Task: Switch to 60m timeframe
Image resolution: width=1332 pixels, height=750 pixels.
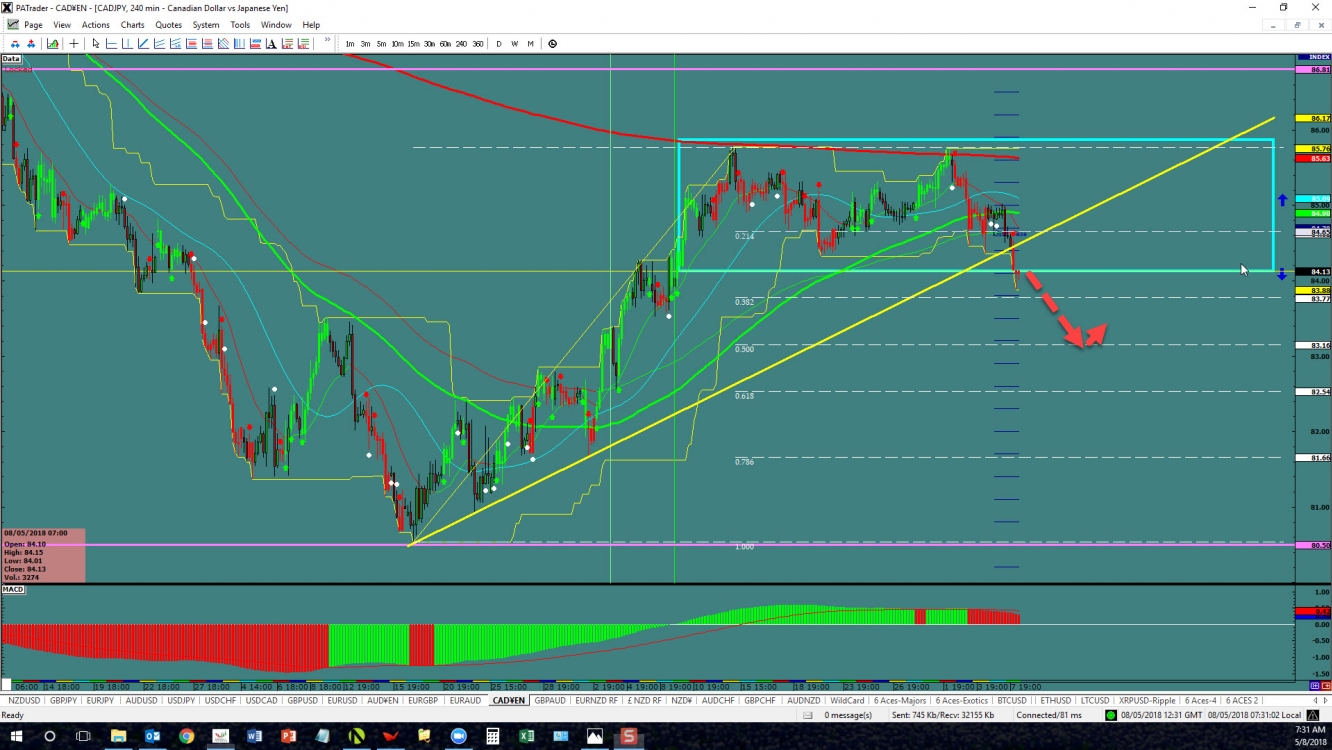Action: pyautogui.click(x=445, y=44)
